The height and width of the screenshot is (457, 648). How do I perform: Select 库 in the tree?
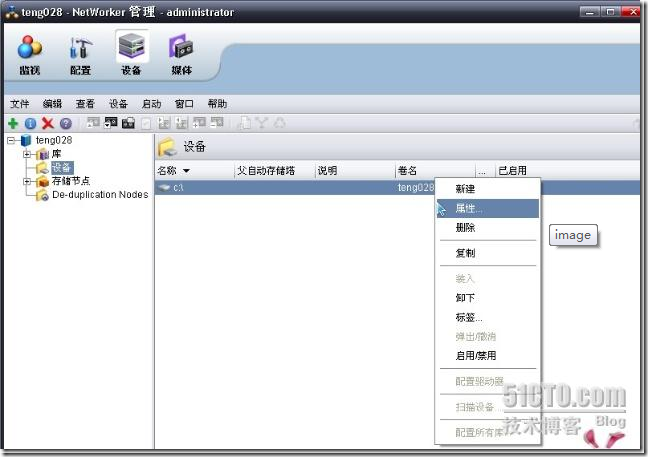pyautogui.click(x=57, y=154)
